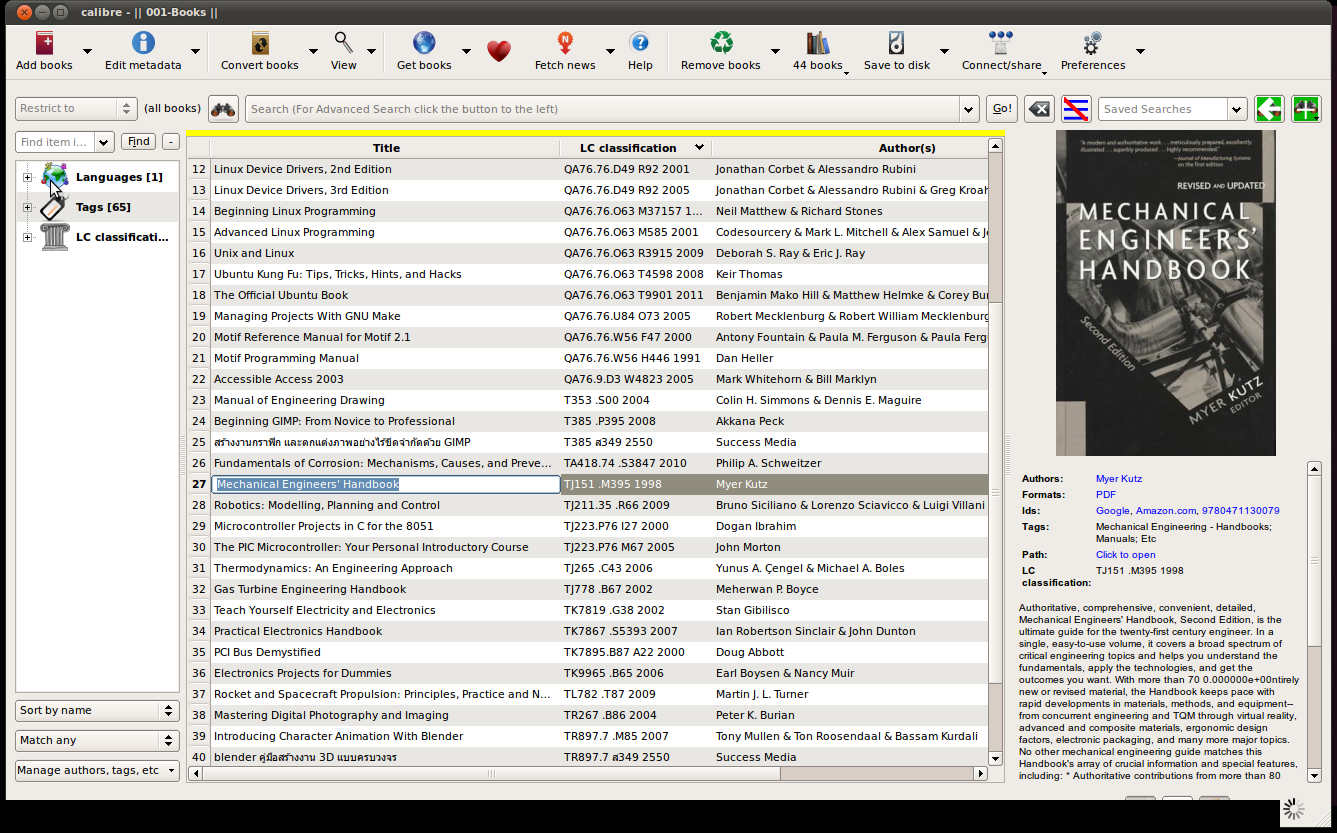Click the LC classification column icon

tap(55, 237)
